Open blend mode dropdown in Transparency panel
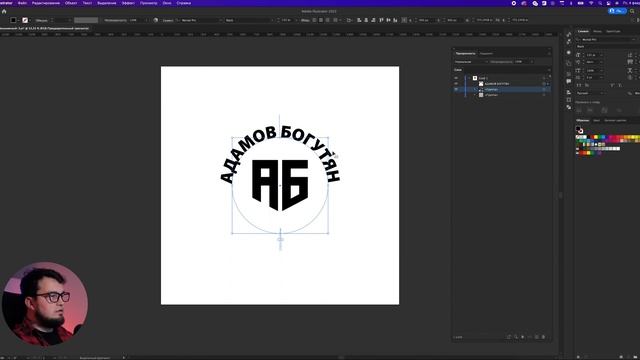This screenshot has height=360, width=640. (x=471, y=62)
